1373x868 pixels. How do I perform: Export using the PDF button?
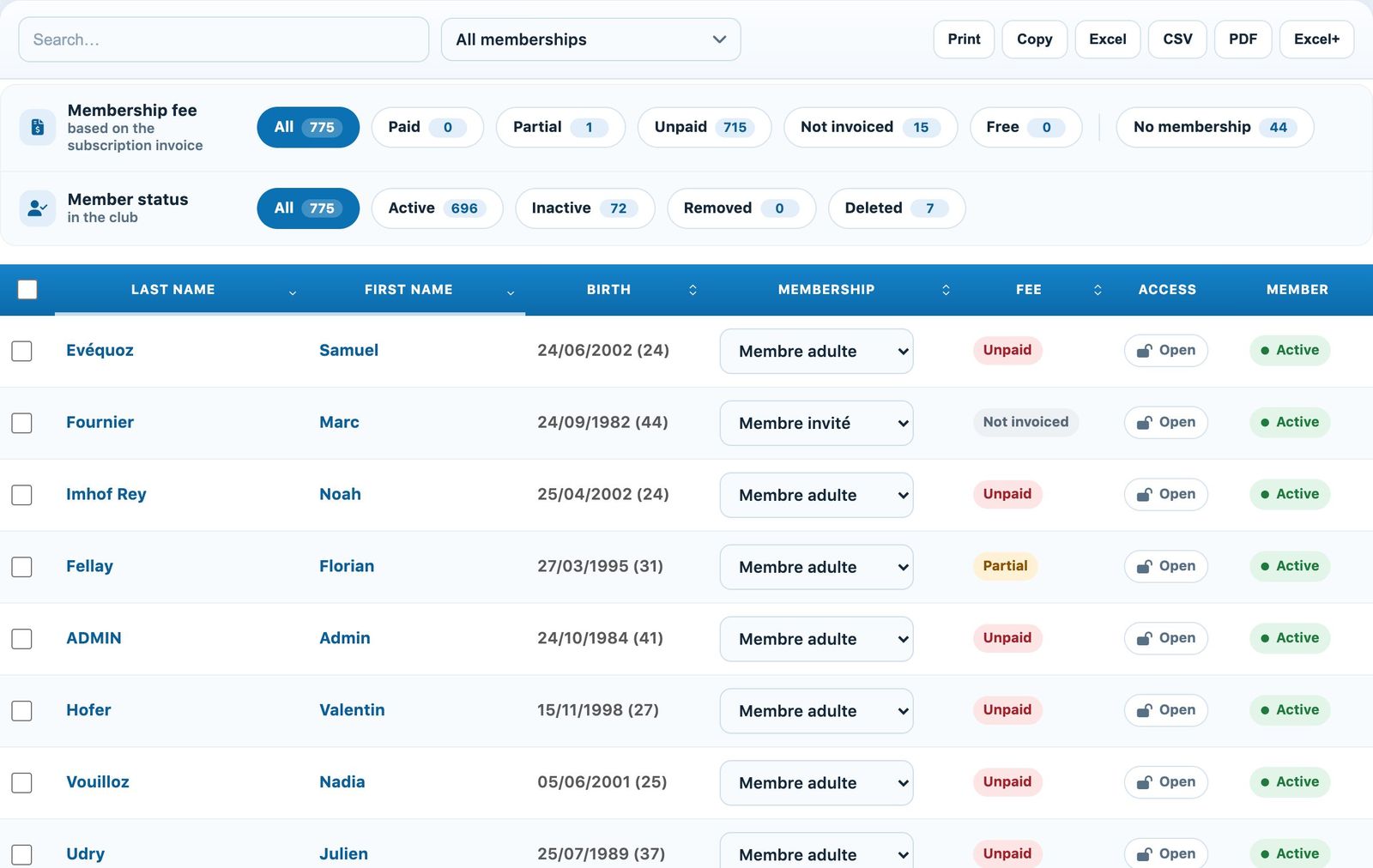coord(1243,39)
